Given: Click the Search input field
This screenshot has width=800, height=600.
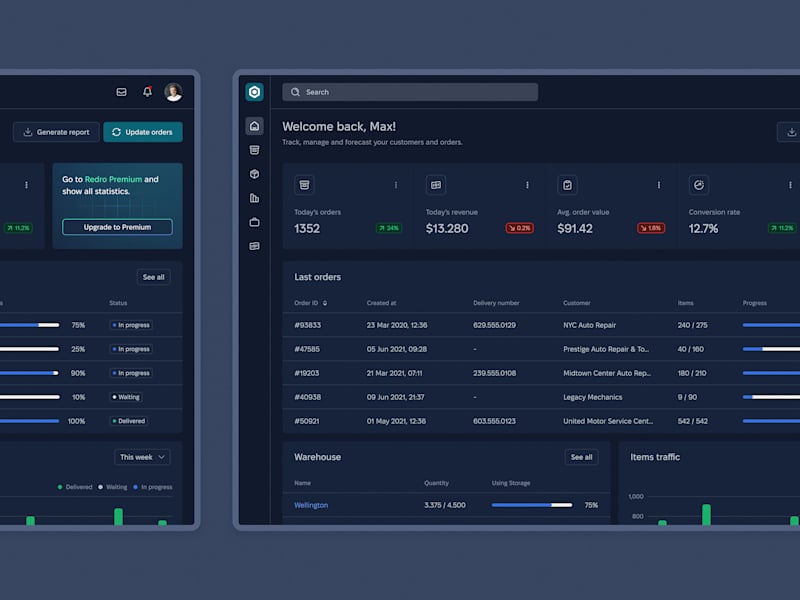Looking at the screenshot, I should [x=410, y=92].
